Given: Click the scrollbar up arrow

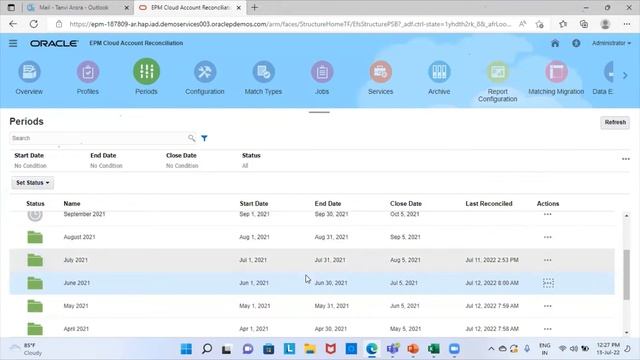Looking at the screenshot, I should [627, 216].
